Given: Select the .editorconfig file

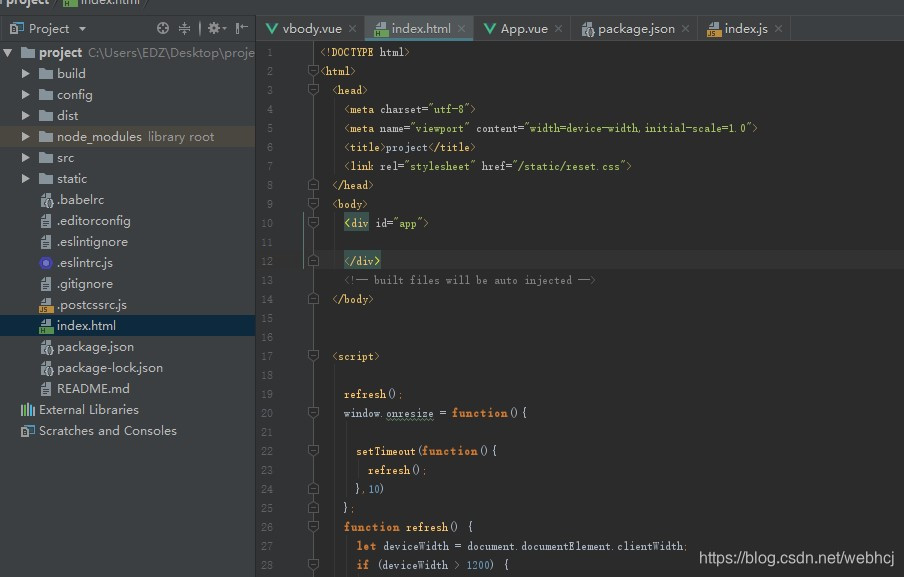Looking at the screenshot, I should click(x=127, y=221).
